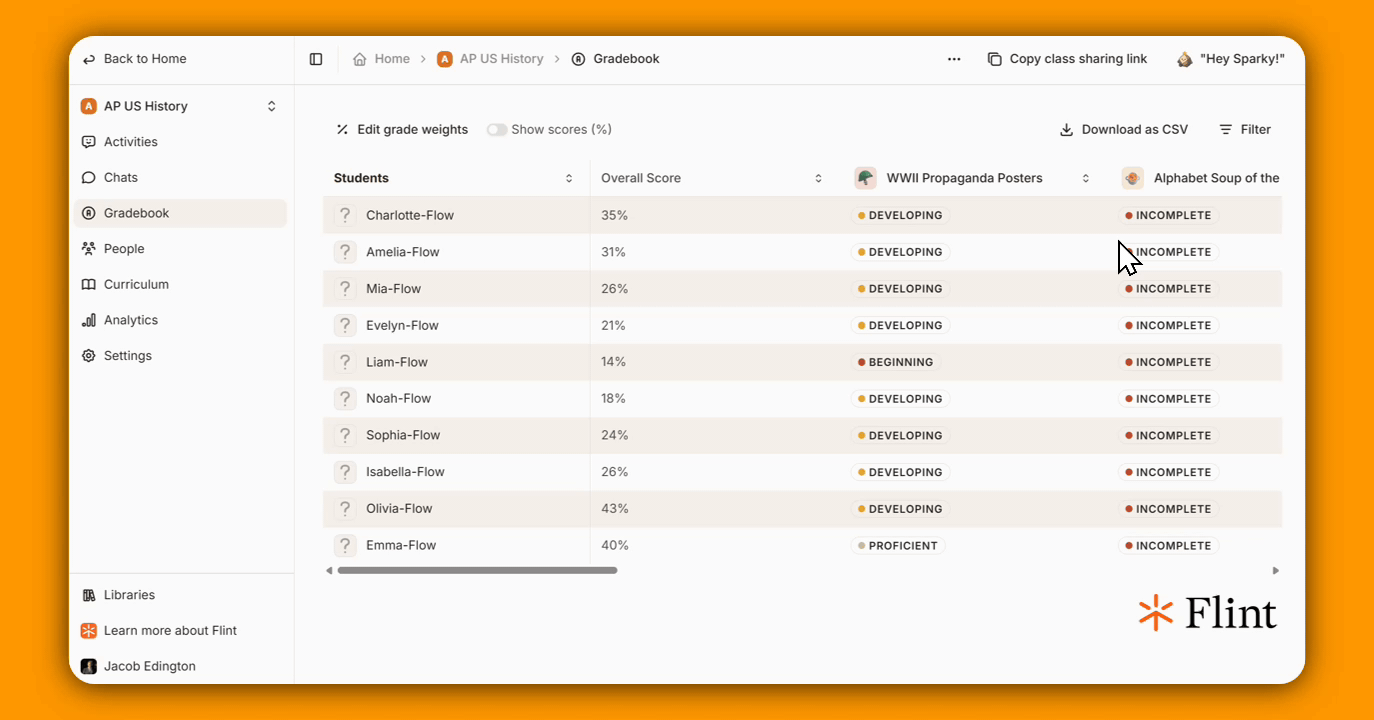Click Sophia-Flow's 24% overall score

coord(614,435)
